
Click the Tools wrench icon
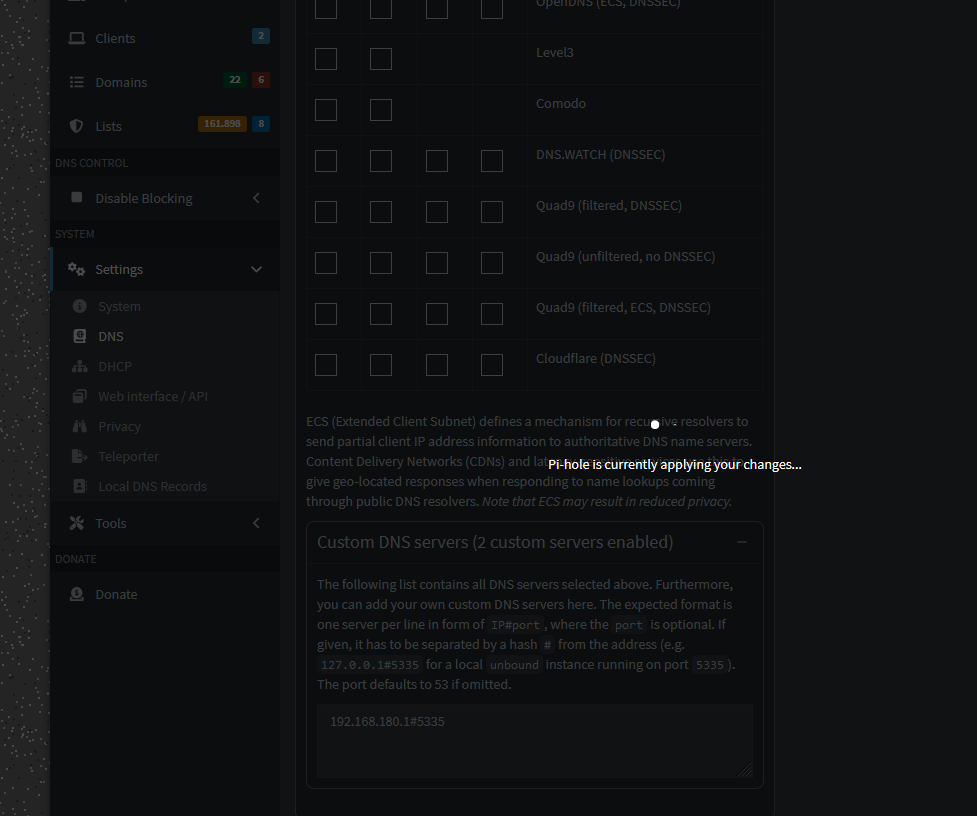tap(77, 523)
